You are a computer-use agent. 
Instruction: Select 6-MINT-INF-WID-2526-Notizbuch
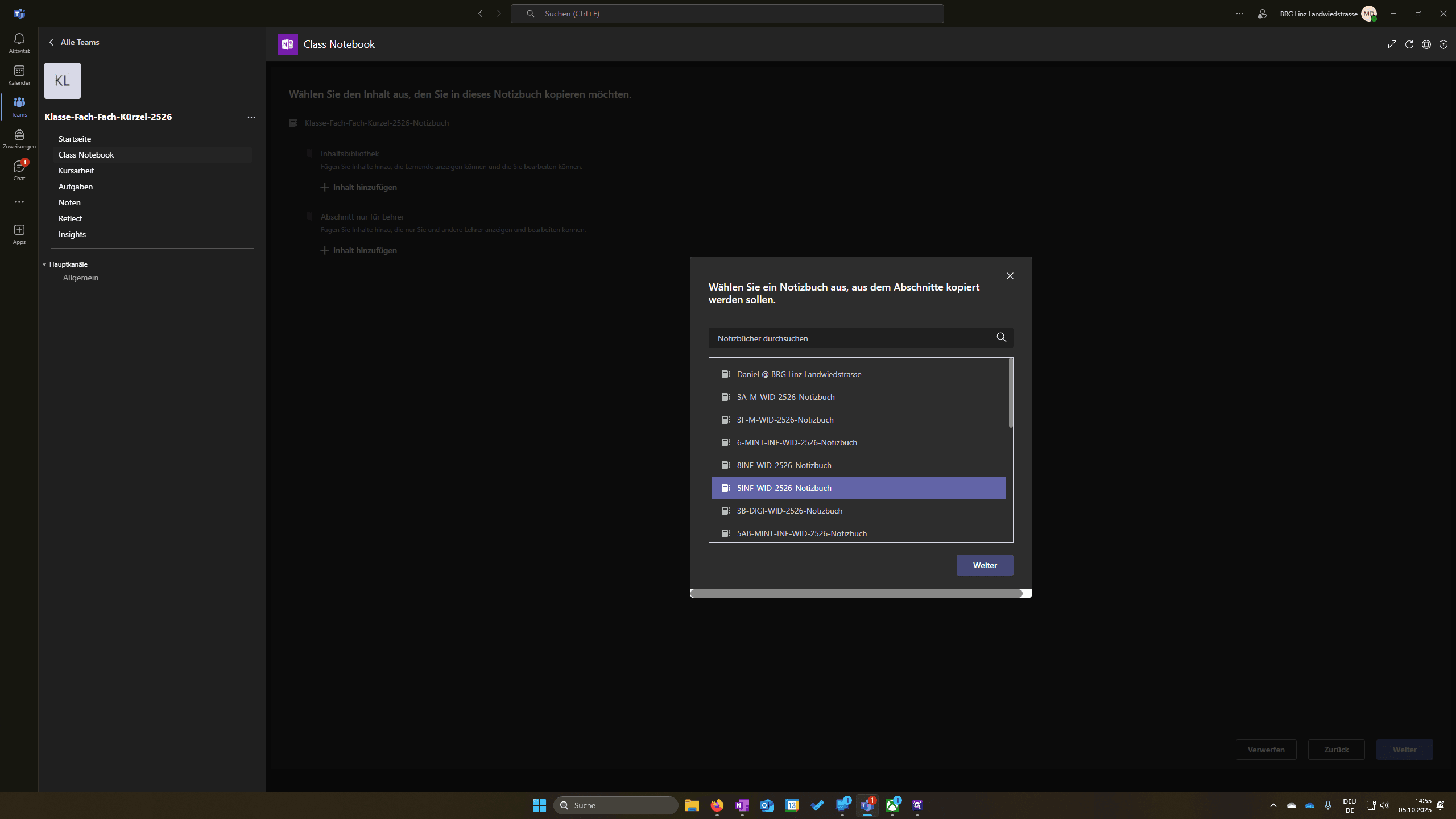tap(859, 442)
